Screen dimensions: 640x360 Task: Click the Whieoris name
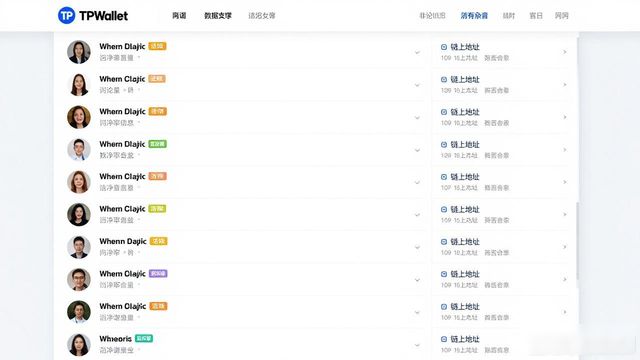116,339
